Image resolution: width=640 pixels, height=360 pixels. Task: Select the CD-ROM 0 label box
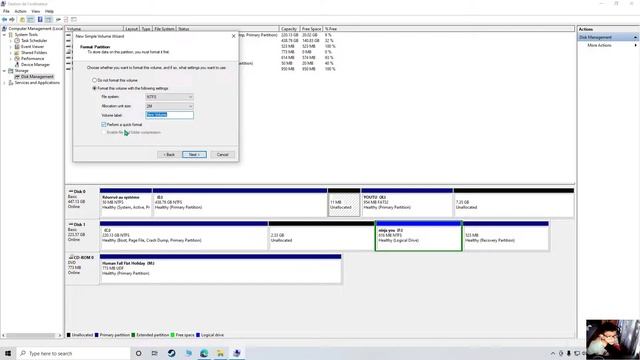pos(82,268)
